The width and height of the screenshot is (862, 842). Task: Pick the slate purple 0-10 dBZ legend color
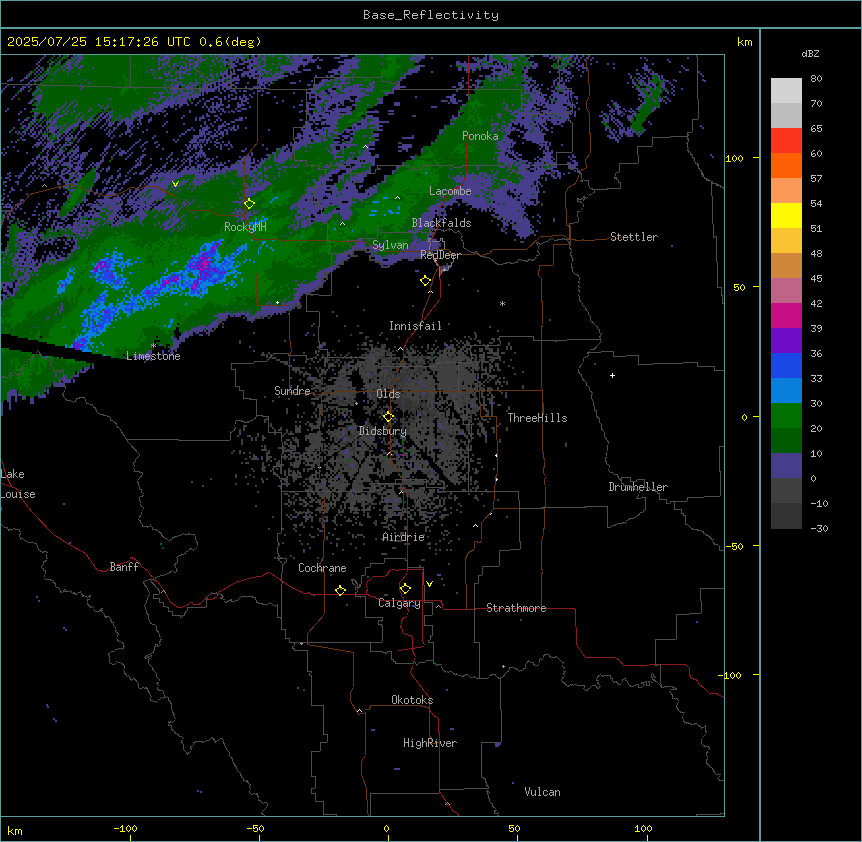coord(786,466)
